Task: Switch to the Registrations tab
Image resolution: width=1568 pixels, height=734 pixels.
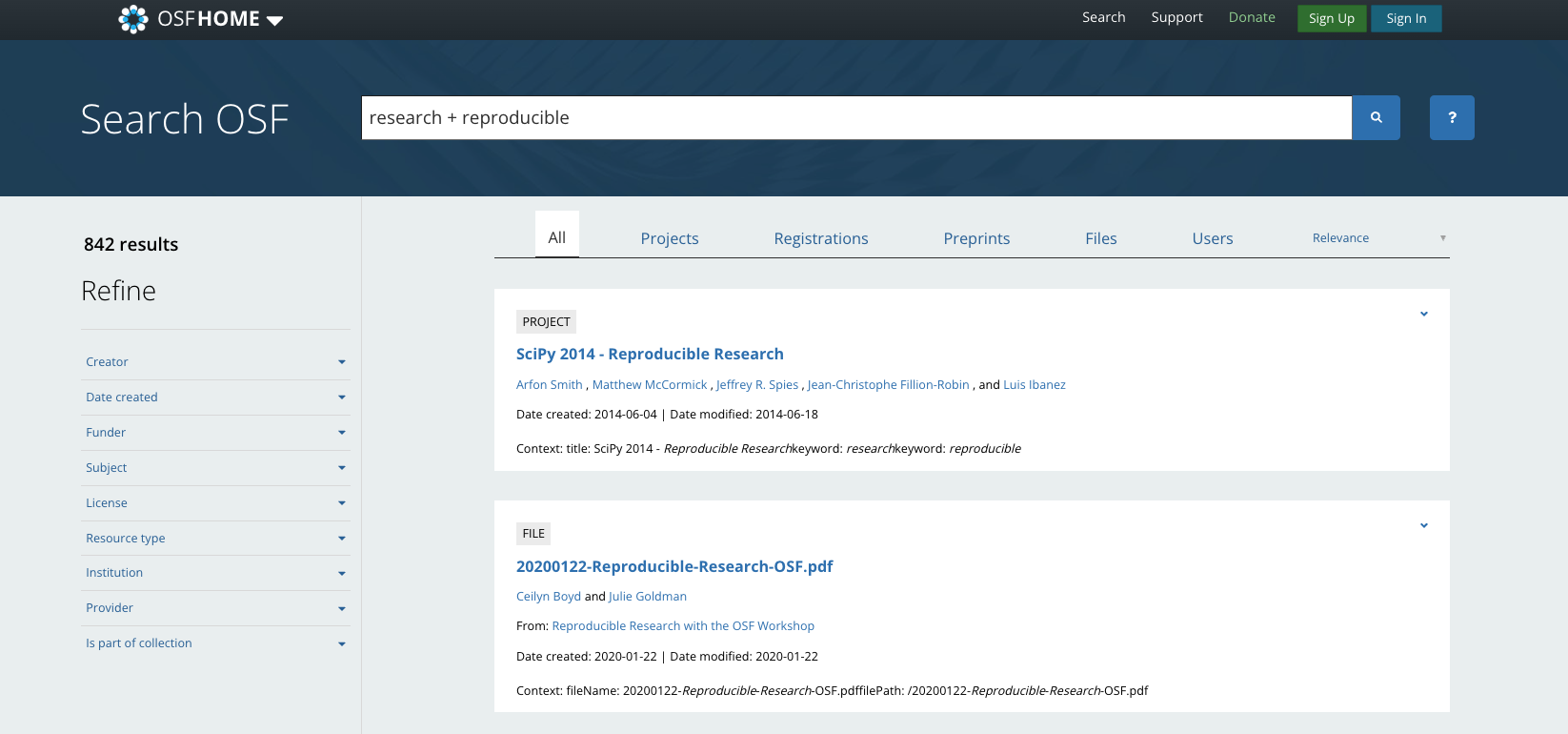Action: (x=821, y=238)
